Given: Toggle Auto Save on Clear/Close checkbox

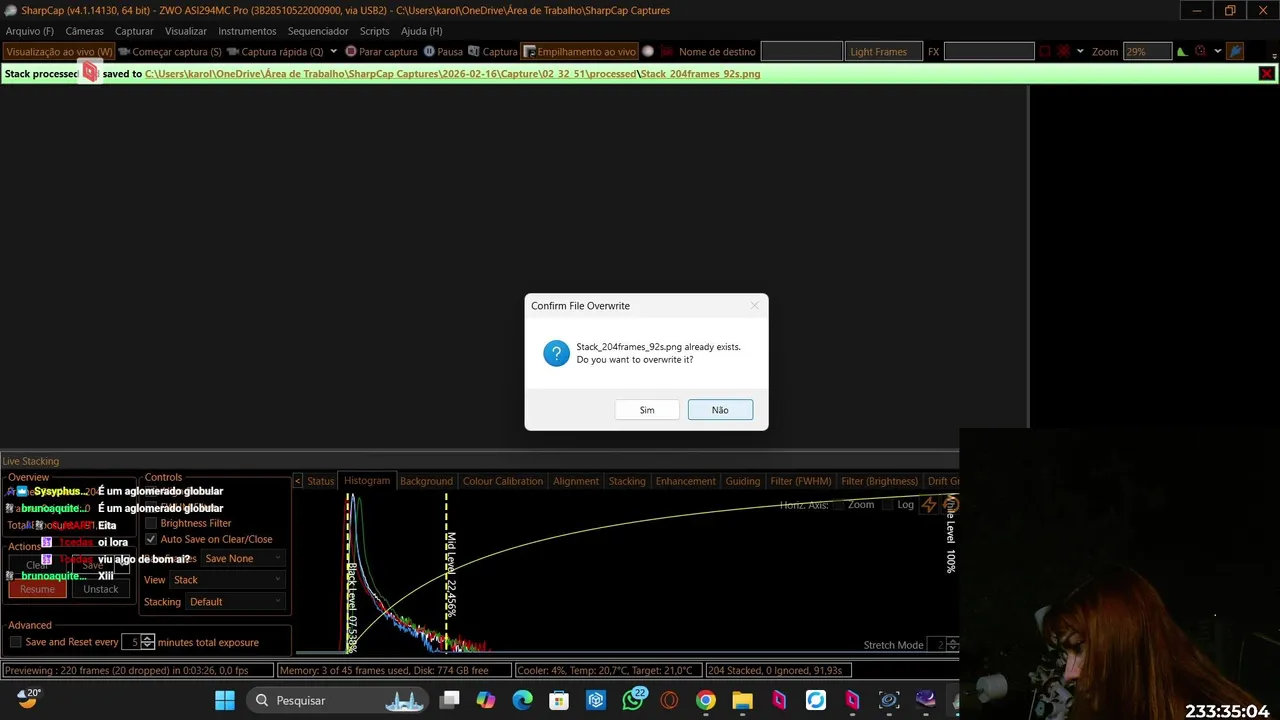Looking at the screenshot, I should click(151, 539).
